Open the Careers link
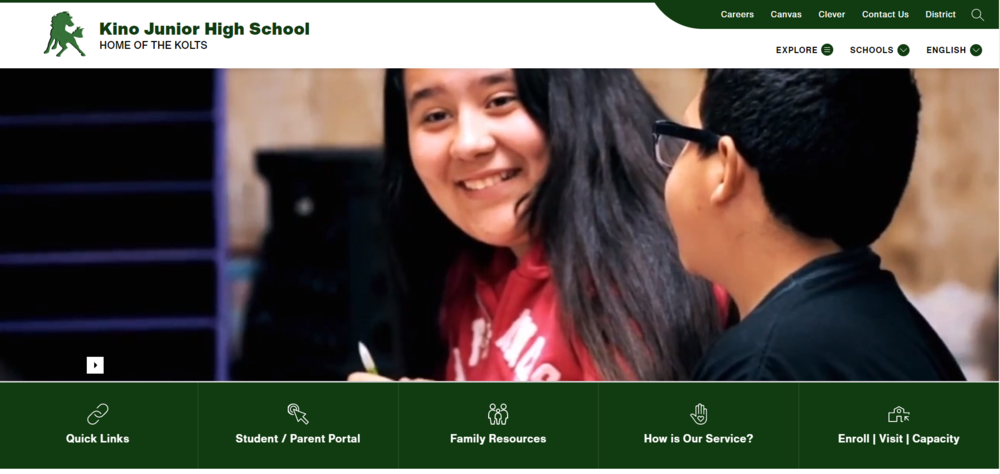The image size is (1000, 474). tap(737, 14)
